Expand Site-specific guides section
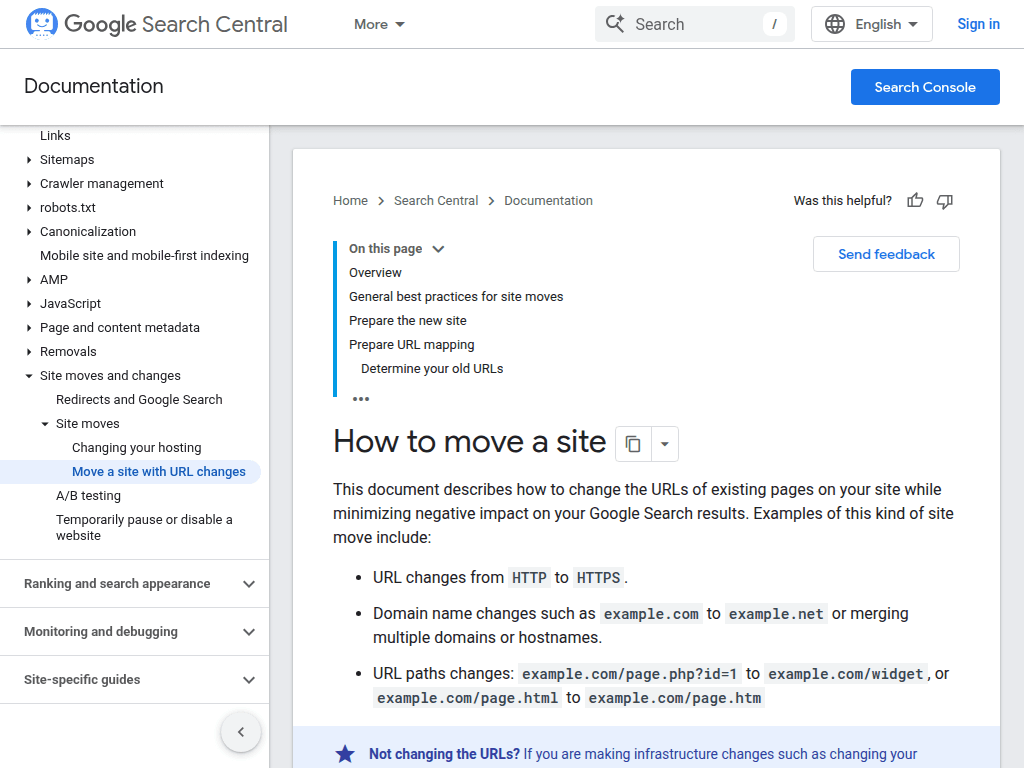The width and height of the screenshot is (1024, 768). [135, 680]
